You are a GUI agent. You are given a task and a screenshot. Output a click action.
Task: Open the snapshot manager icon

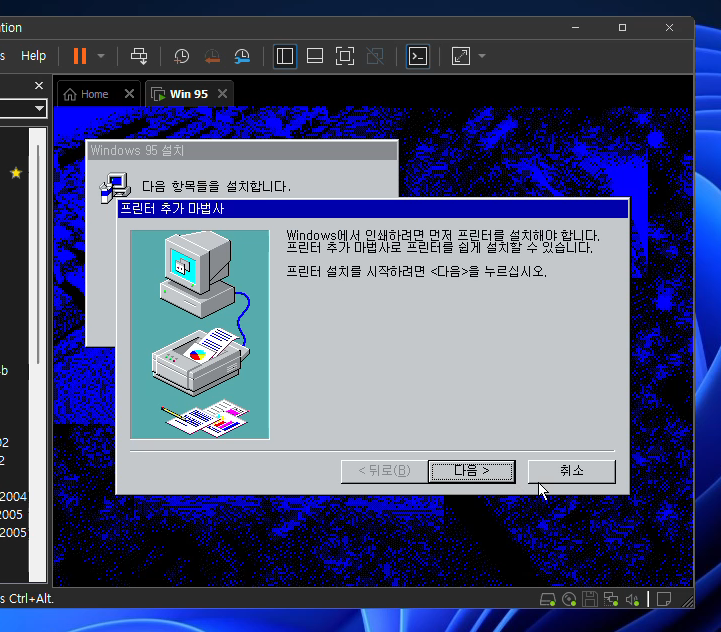click(242, 56)
